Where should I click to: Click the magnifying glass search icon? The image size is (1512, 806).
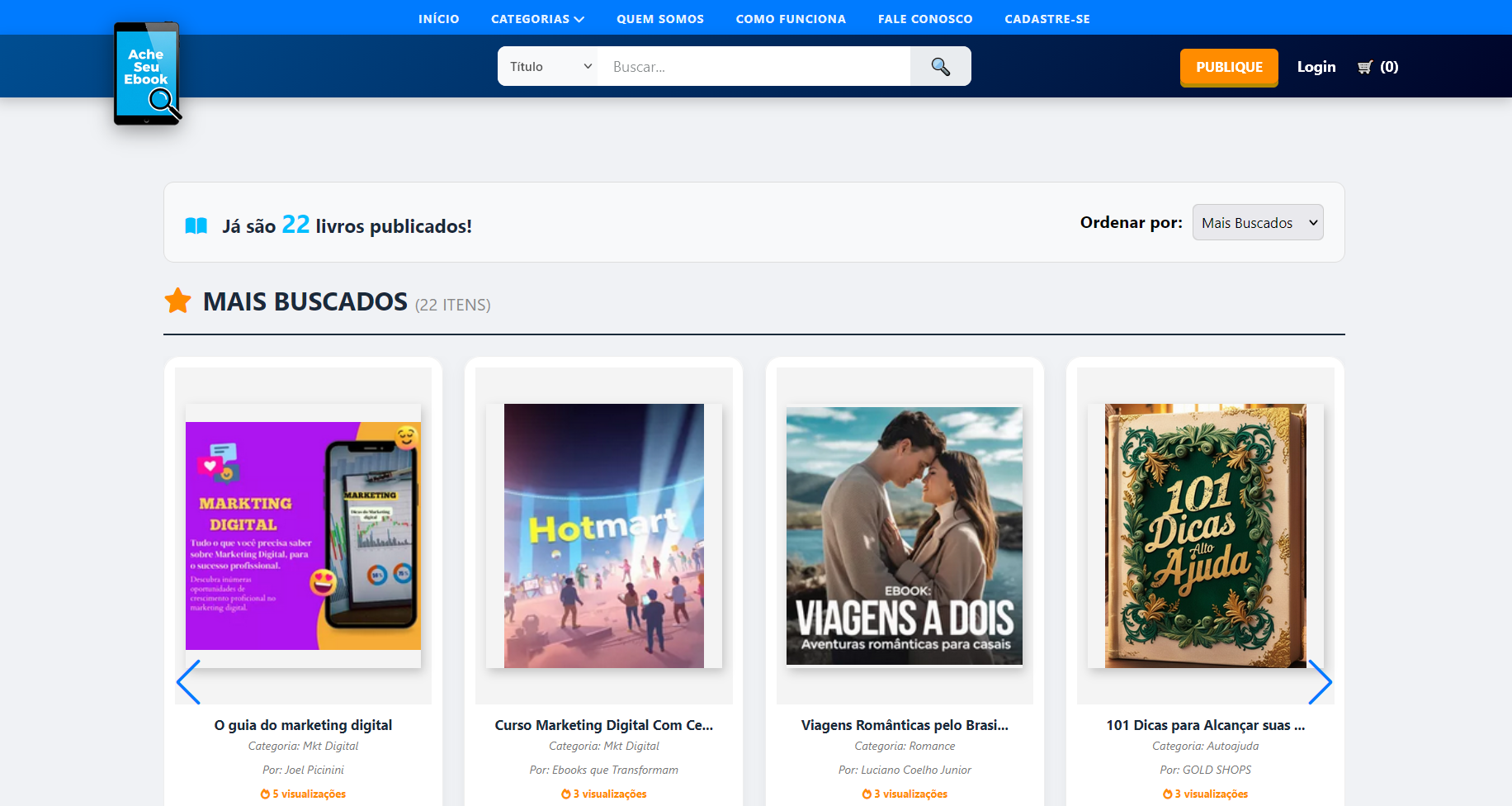(x=940, y=66)
